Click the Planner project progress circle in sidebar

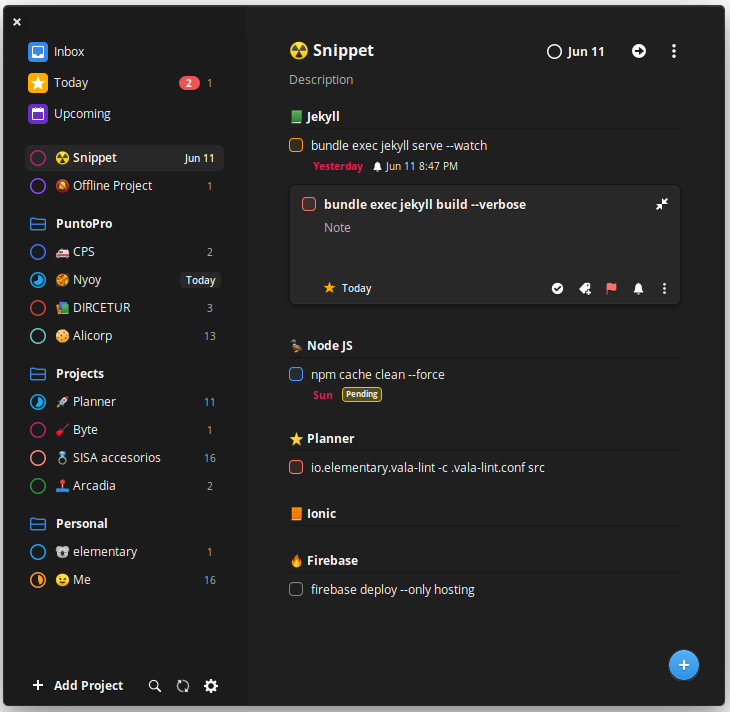click(x=38, y=402)
